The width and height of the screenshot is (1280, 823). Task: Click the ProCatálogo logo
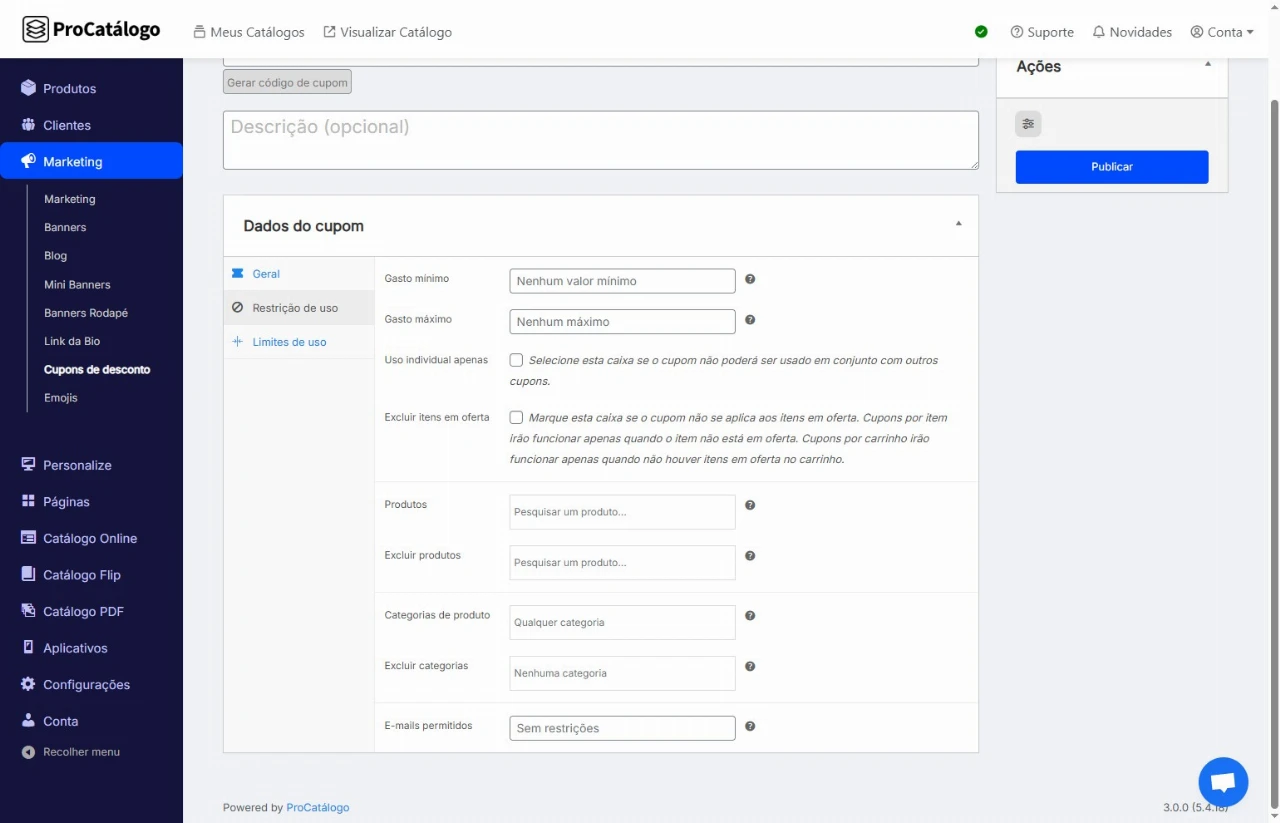(91, 30)
